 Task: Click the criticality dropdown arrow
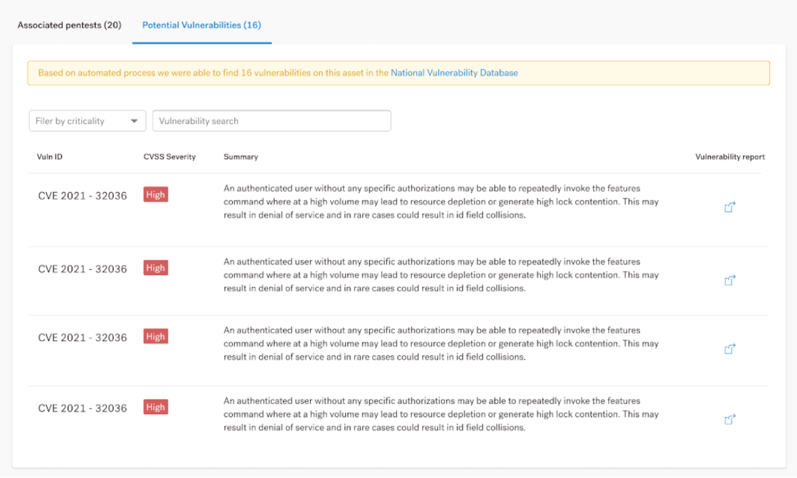click(x=134, y=121)
